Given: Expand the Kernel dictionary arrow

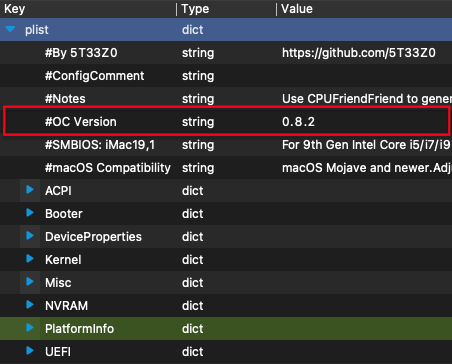Looking at the screenshot, I should point(30,259).
